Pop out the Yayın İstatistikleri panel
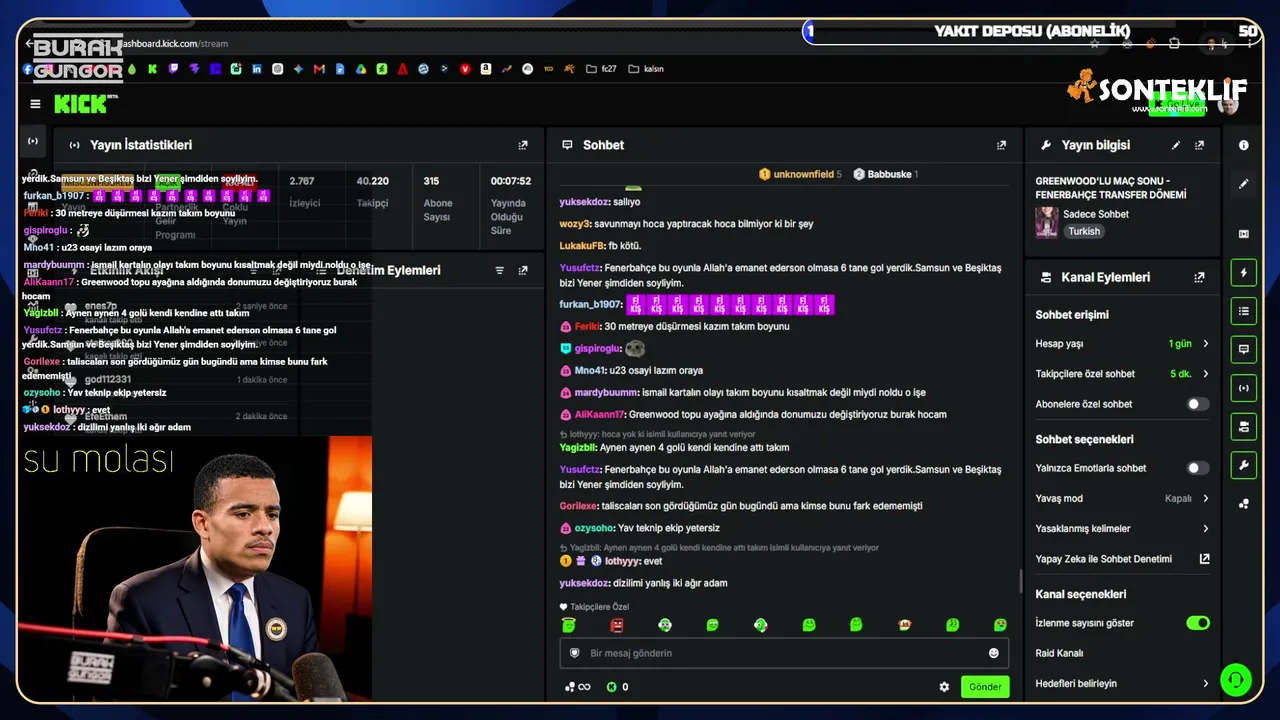This screenshot has height=720, width=1280. click(x=522, y=145)
